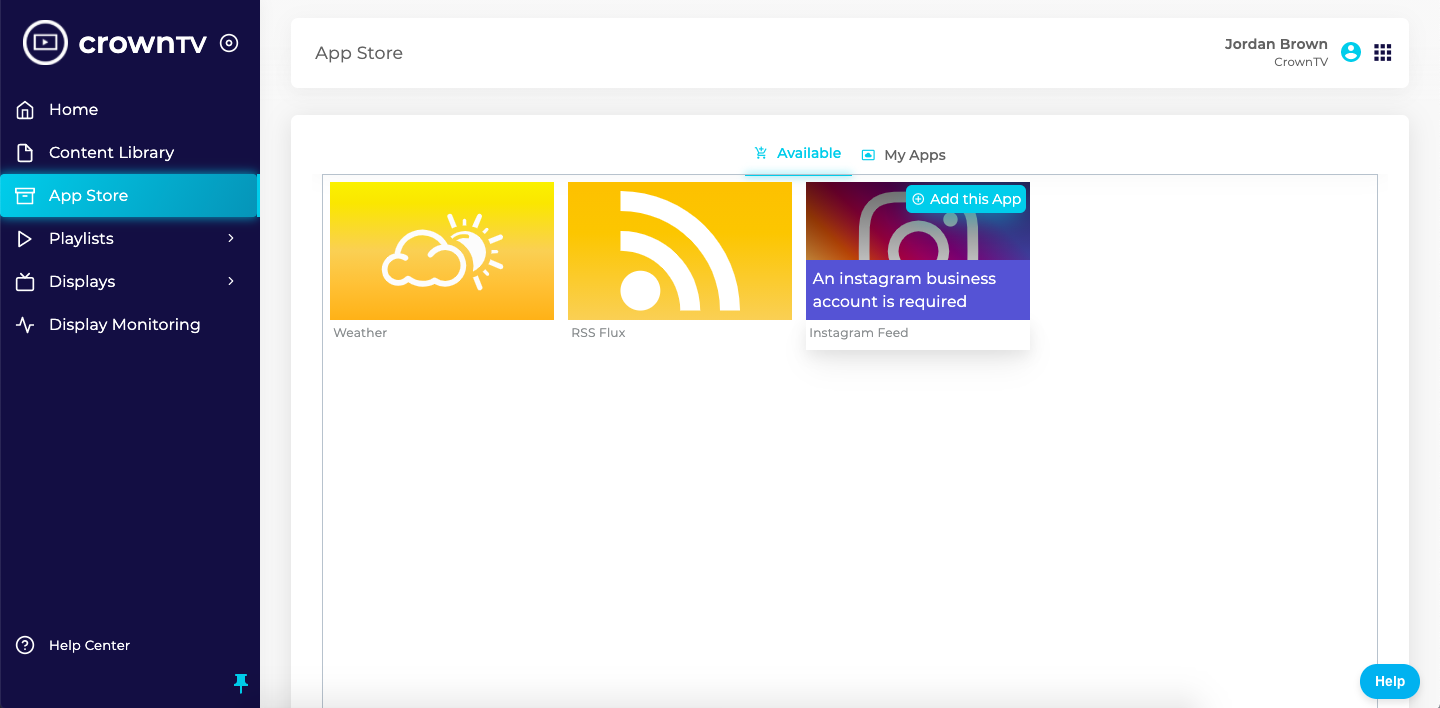Click the Instagram Feed label text
Screen dimensions: 1440x708
[x=859, y=333]
